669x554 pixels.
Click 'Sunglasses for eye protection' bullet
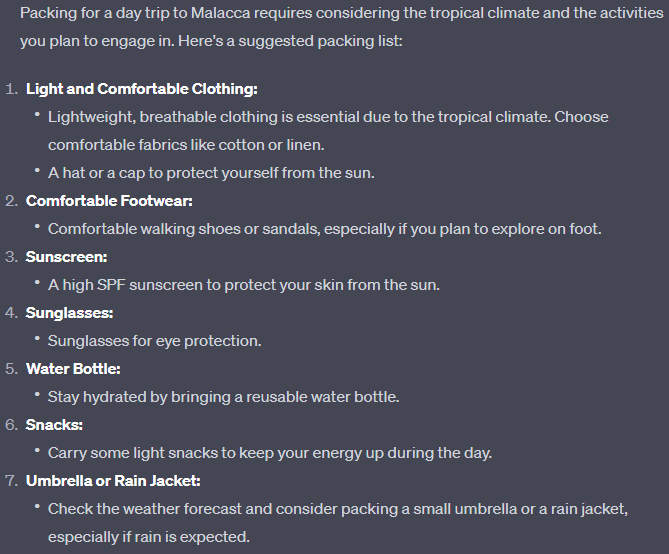click(x=154, y=341)
